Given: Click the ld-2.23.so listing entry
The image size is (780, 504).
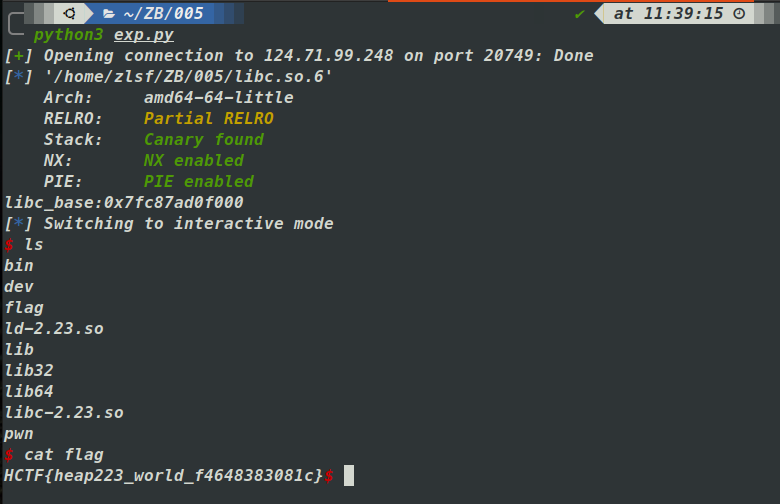Looking at the screenshot, I should (54, 328).
